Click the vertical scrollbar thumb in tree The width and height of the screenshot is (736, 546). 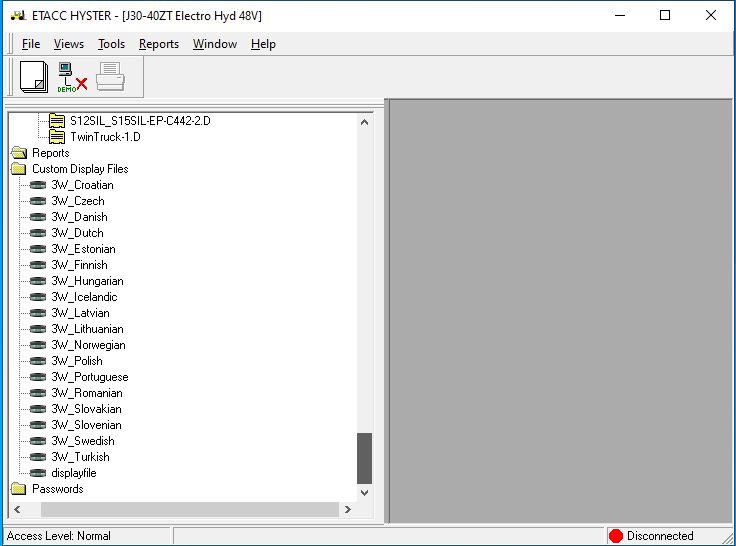pyautogui.click(x=364, y=458)
